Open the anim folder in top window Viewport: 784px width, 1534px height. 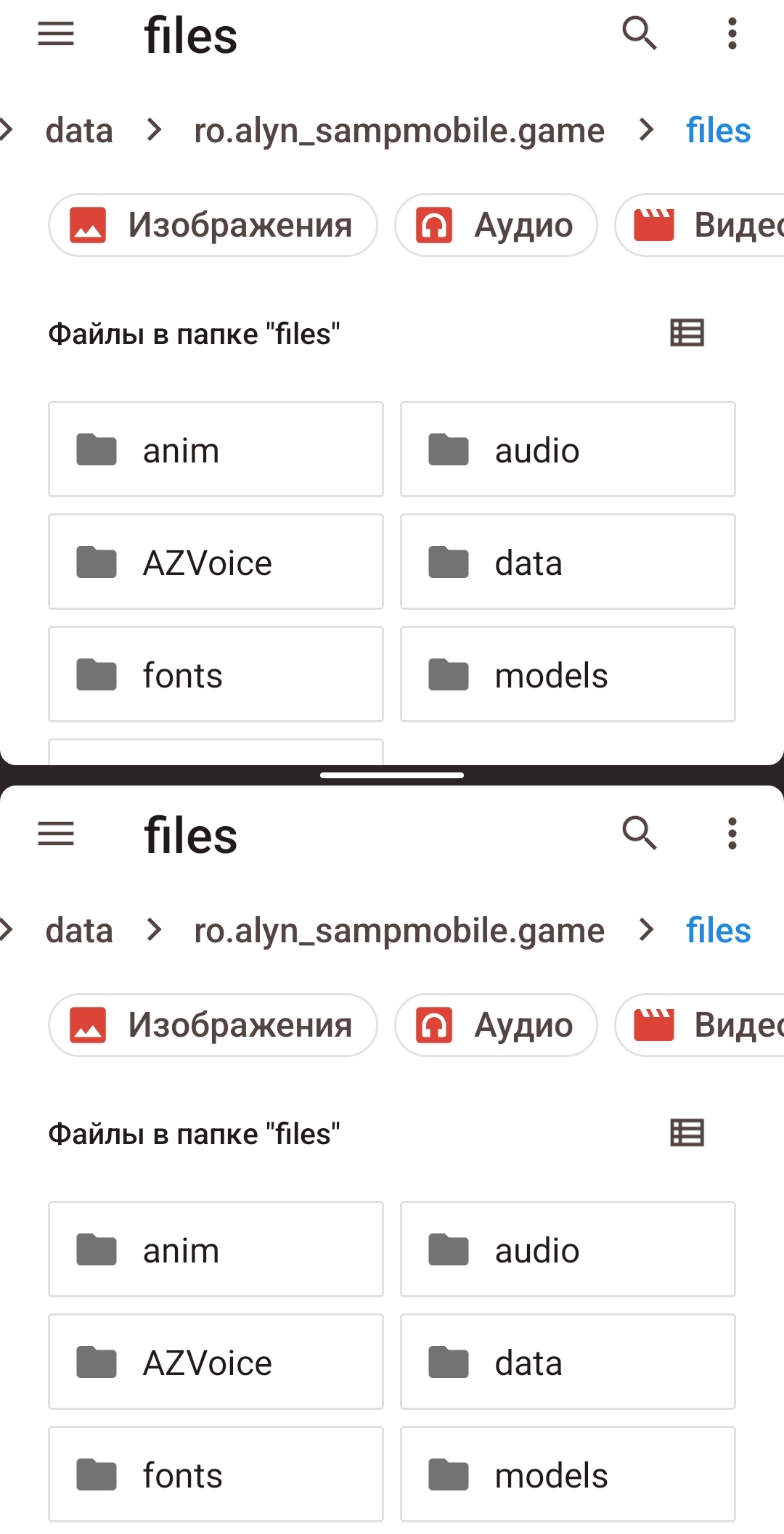pos(216,449)
